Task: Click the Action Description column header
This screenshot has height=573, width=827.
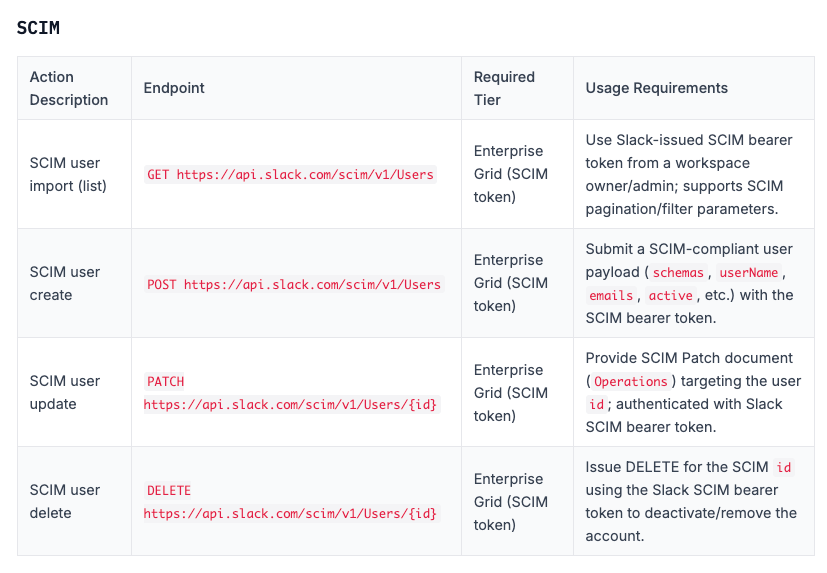Action: pos(69,88)
